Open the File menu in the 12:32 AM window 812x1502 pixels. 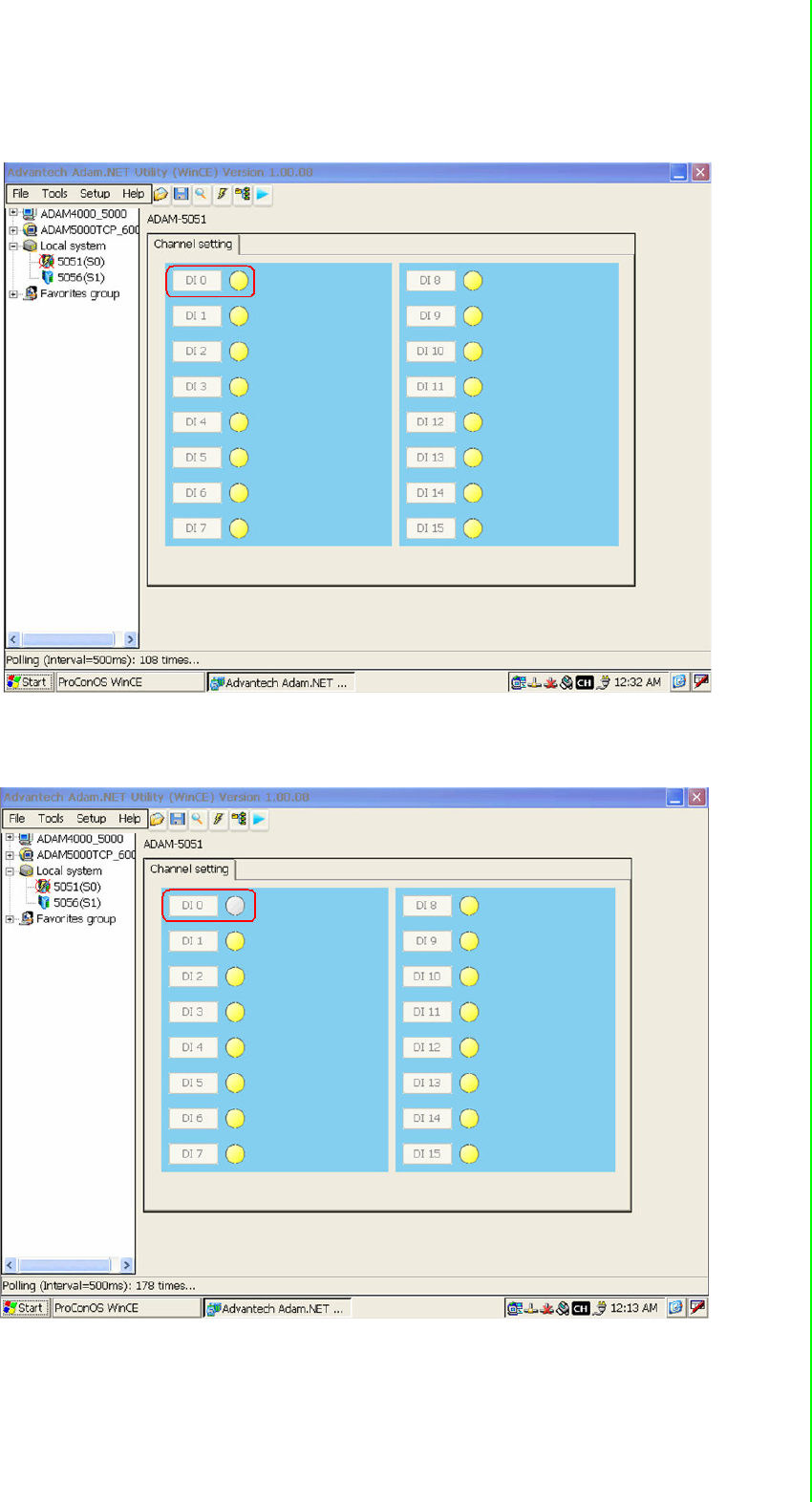pyautogui.click(x=20, y=194)
